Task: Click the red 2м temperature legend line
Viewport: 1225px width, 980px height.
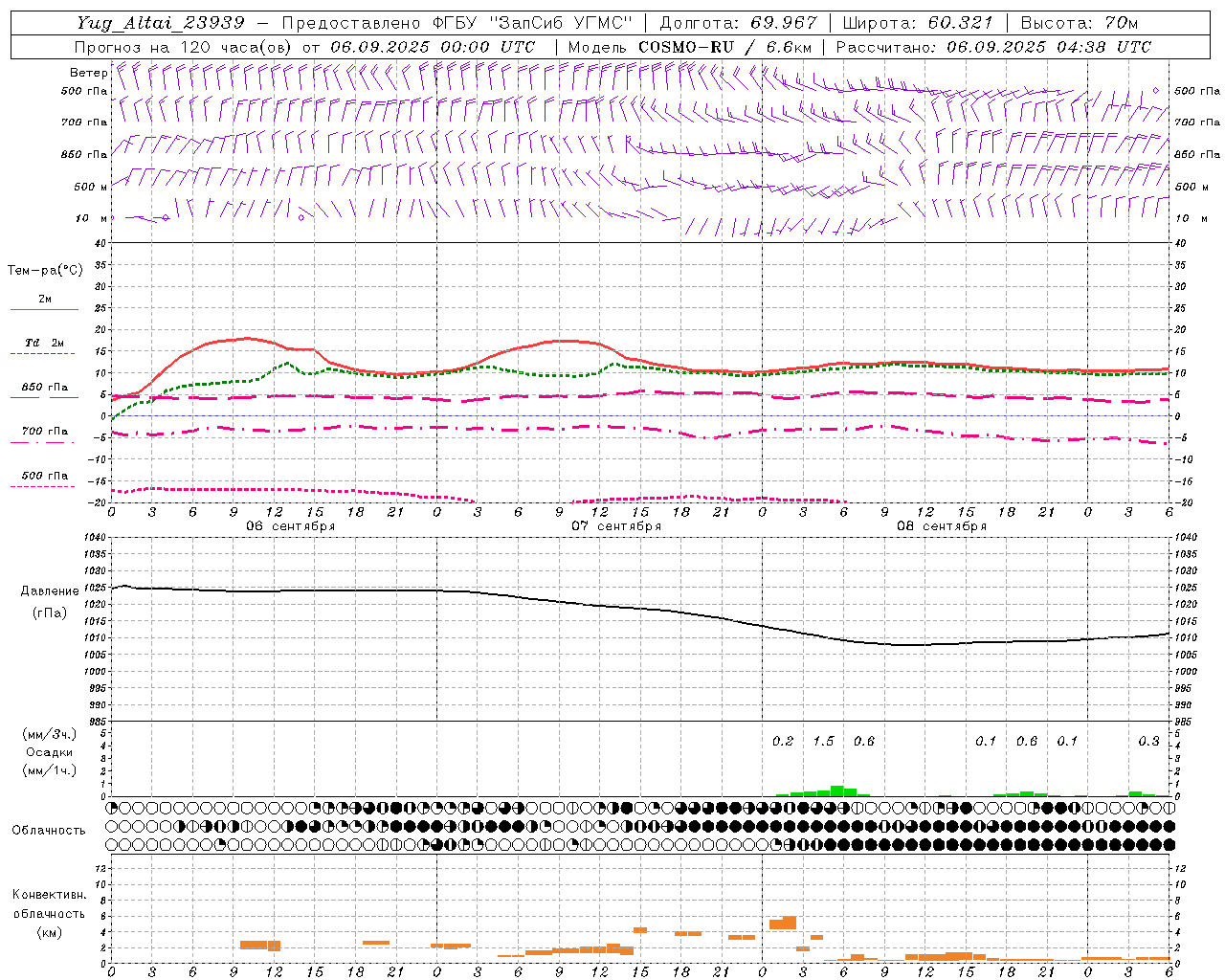Action: (x=44, y=310)
